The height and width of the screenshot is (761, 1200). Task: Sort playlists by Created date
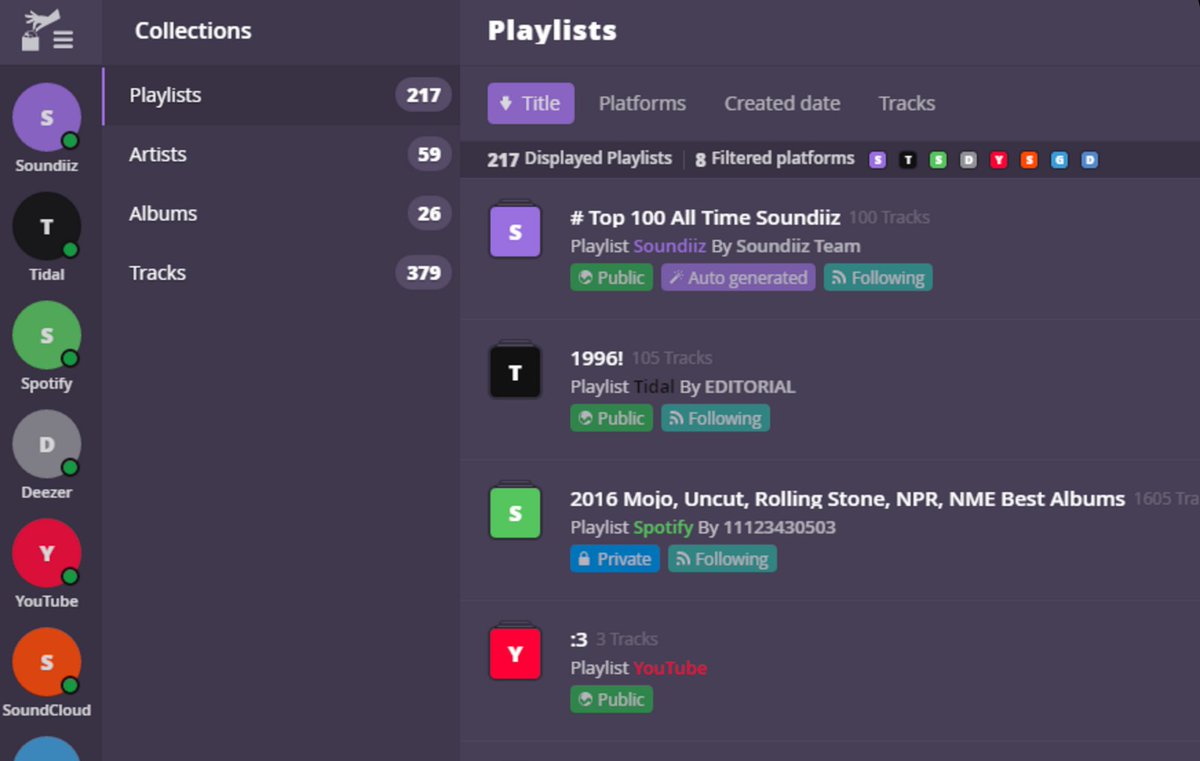tap(782, 103)
